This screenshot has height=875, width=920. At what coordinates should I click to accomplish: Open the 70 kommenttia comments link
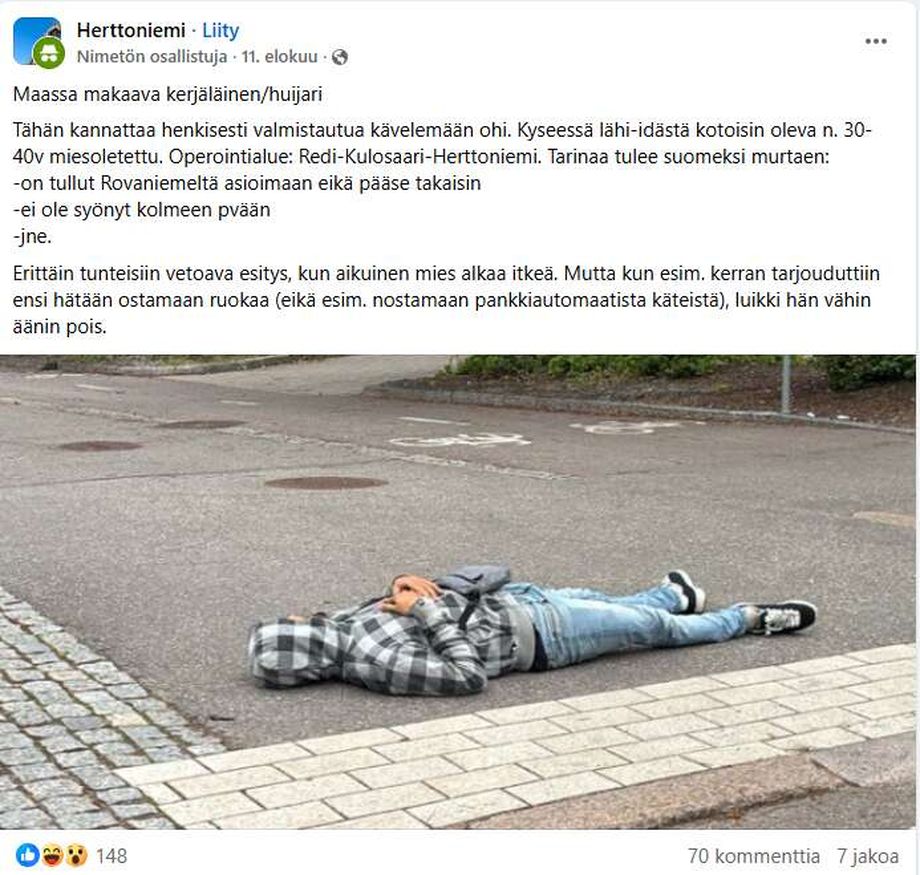[x=754, y=856]
